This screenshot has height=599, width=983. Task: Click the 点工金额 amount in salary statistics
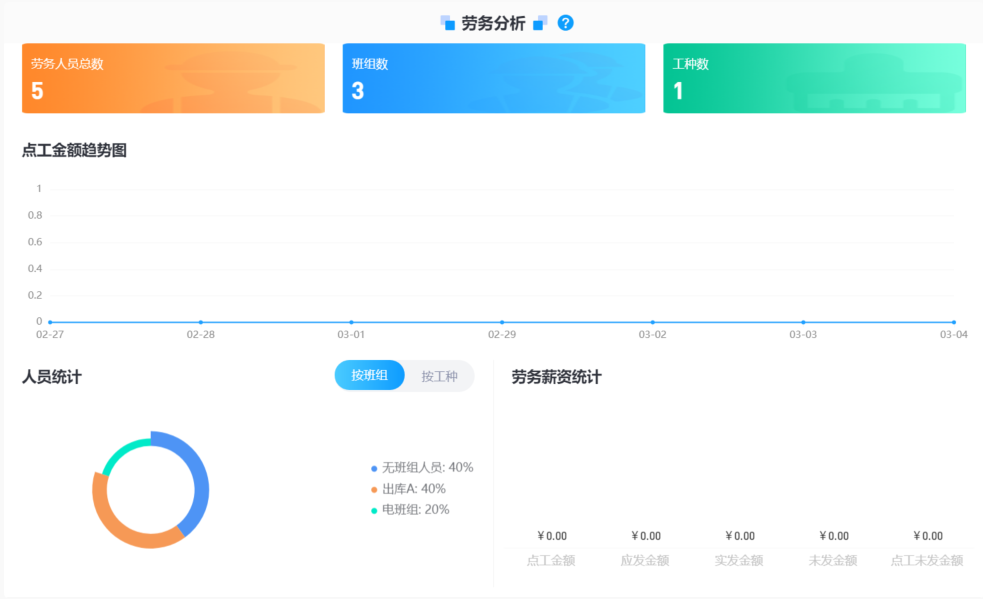pyautogui.click(x=552, y=536)
